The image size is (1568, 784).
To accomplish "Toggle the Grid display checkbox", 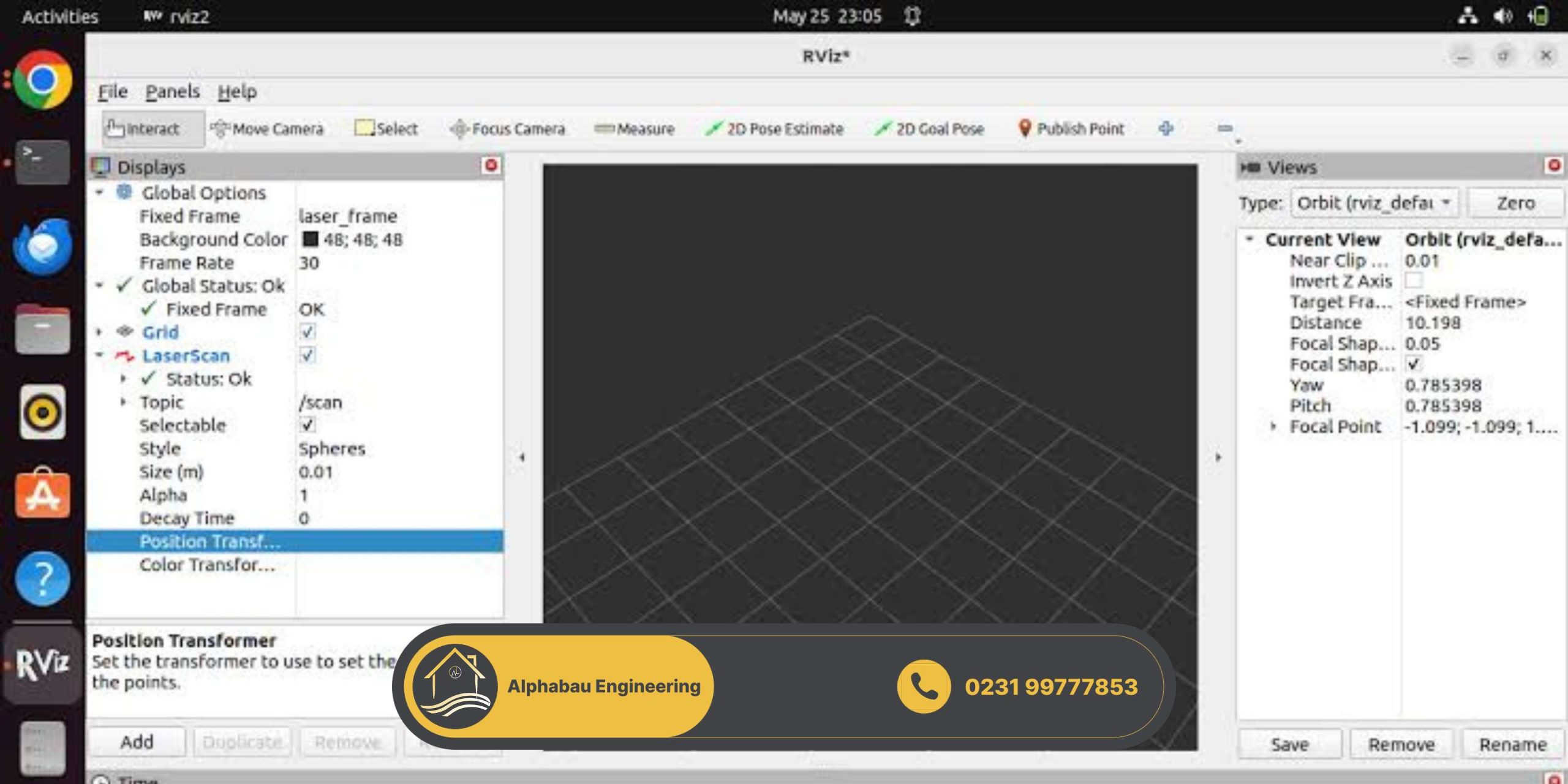I will click(x=307, y=332).
